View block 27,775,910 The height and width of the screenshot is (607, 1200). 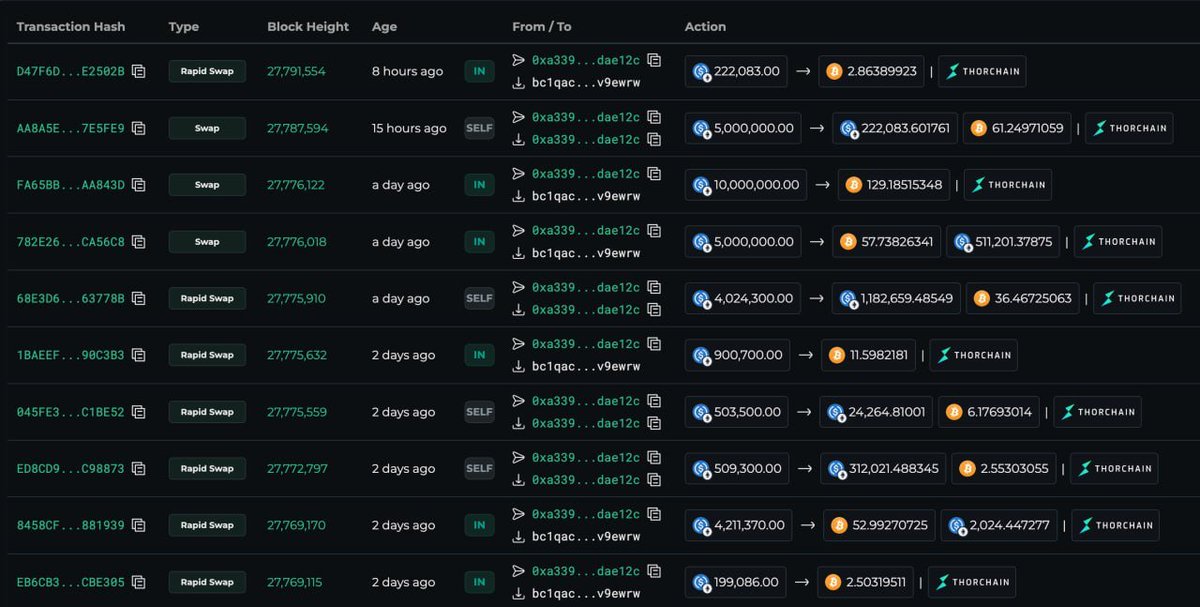[296, 298]
